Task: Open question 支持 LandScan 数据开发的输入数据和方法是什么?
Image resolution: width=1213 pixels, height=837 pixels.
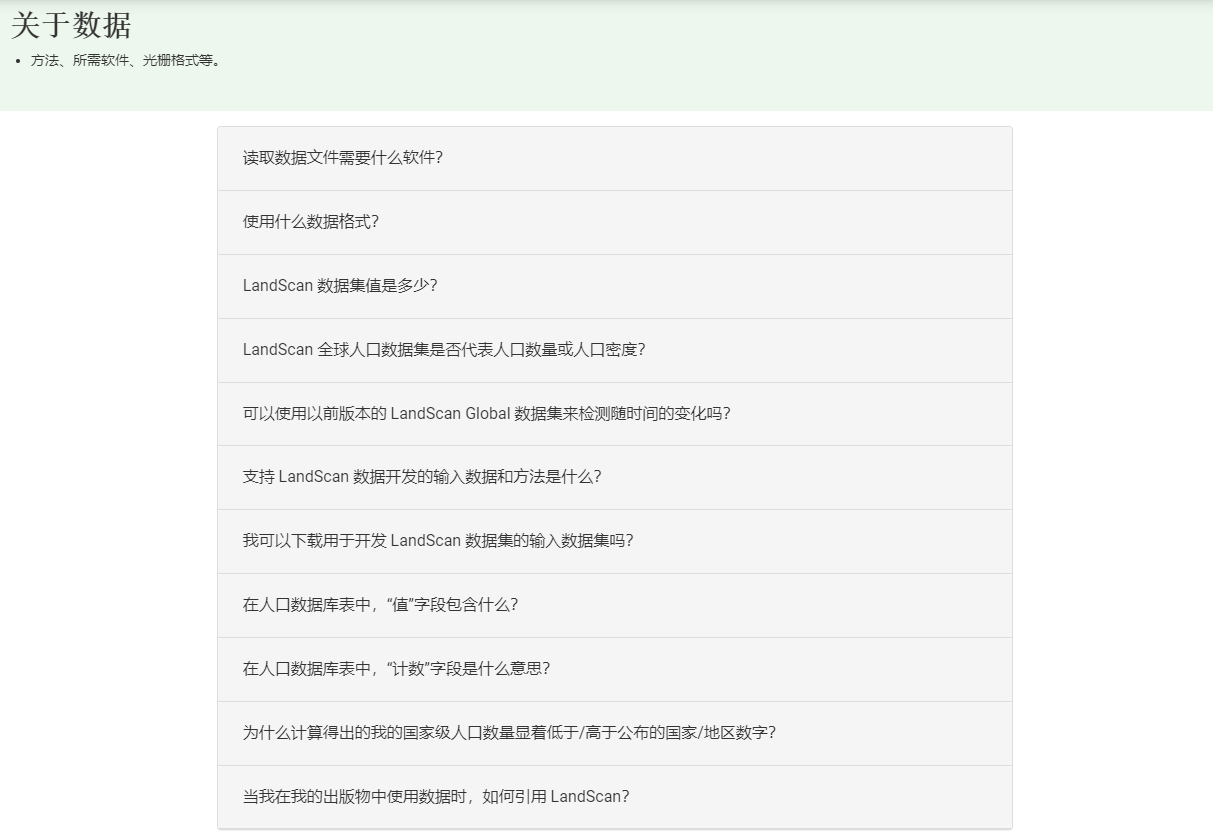Action: coord(614,477)
